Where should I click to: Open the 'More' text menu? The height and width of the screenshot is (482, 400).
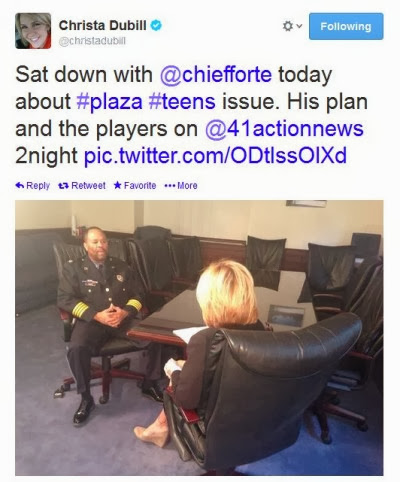coord(187,186)
